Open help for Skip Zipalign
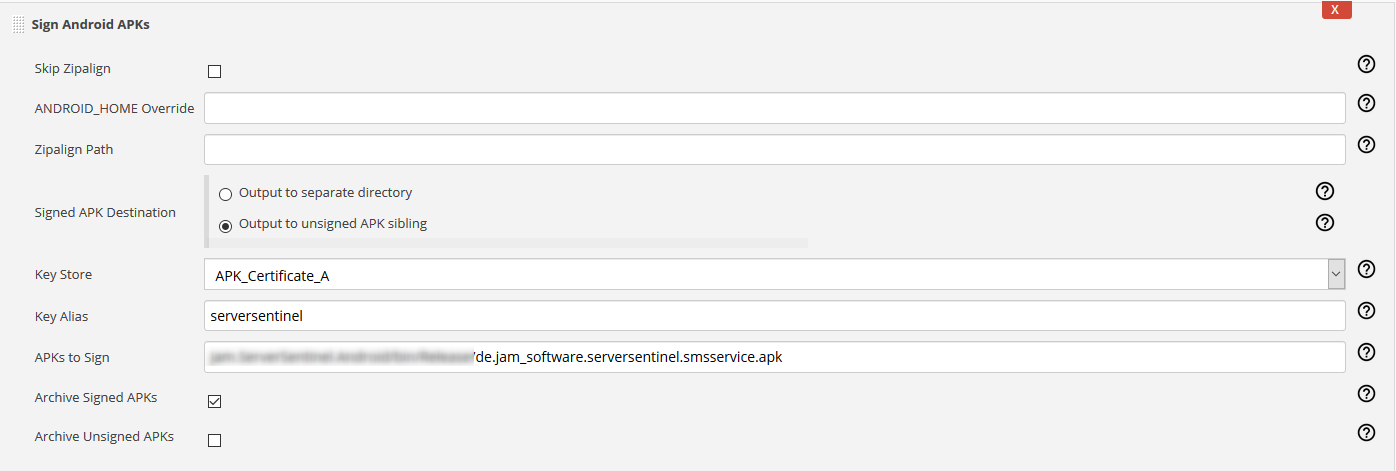The height and width of the screenshot is (471, 1396). pos(1366,65)
